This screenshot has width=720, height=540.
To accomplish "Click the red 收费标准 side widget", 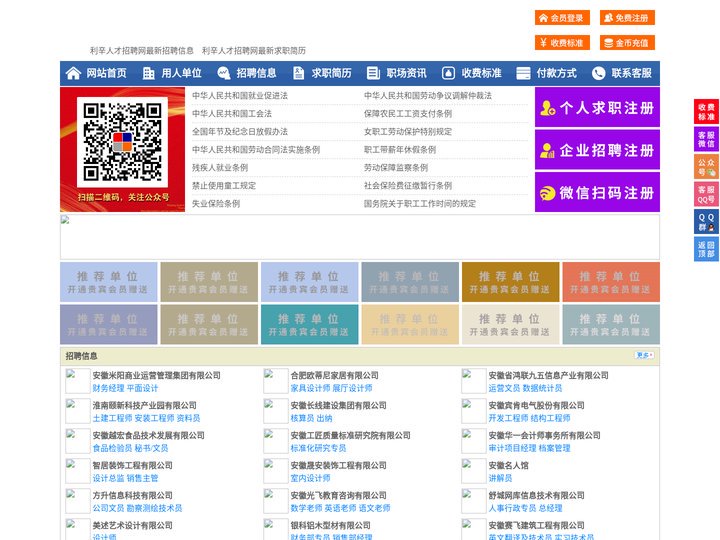I will click(x=706, y=112).
